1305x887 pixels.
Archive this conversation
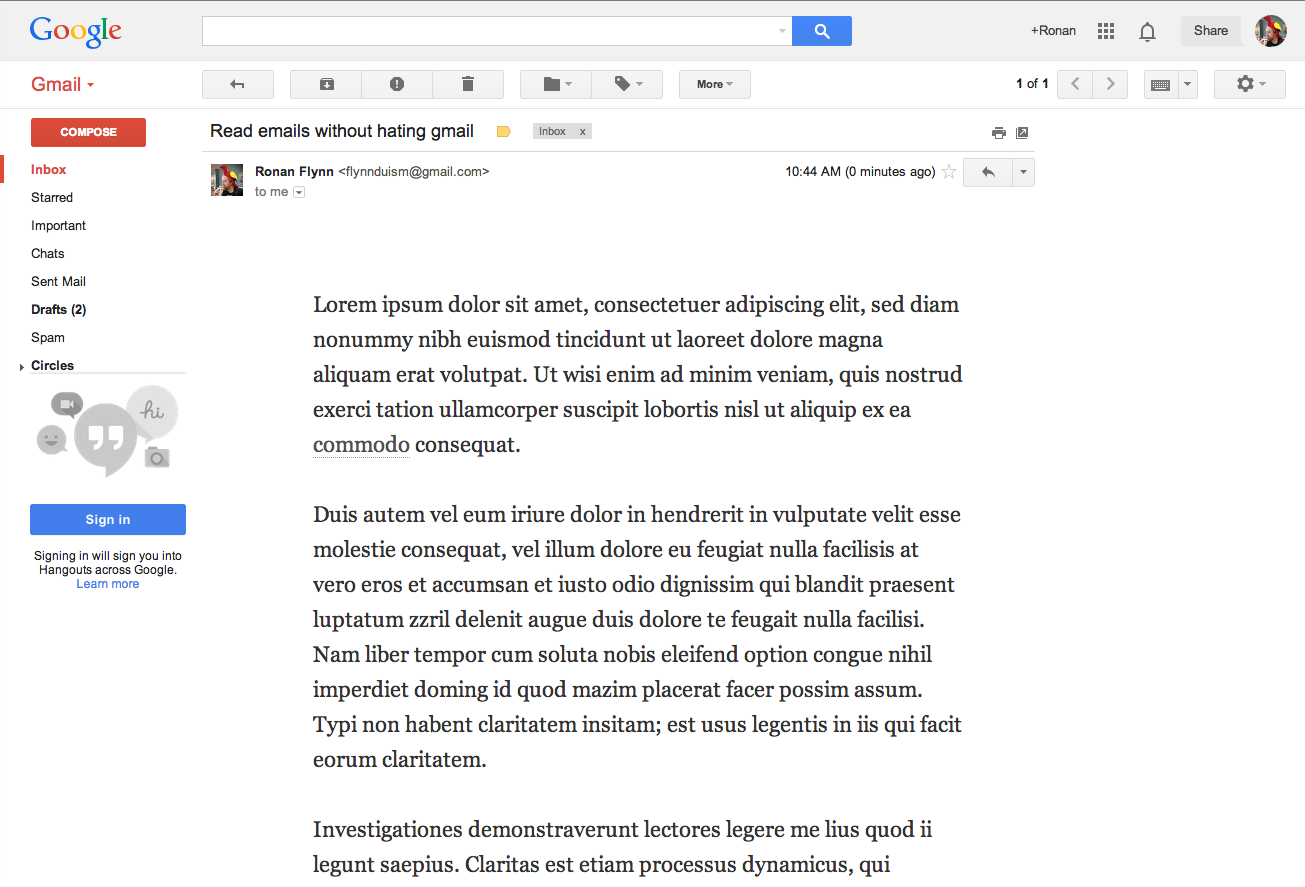pyautogui.click(x=325, y=84)
